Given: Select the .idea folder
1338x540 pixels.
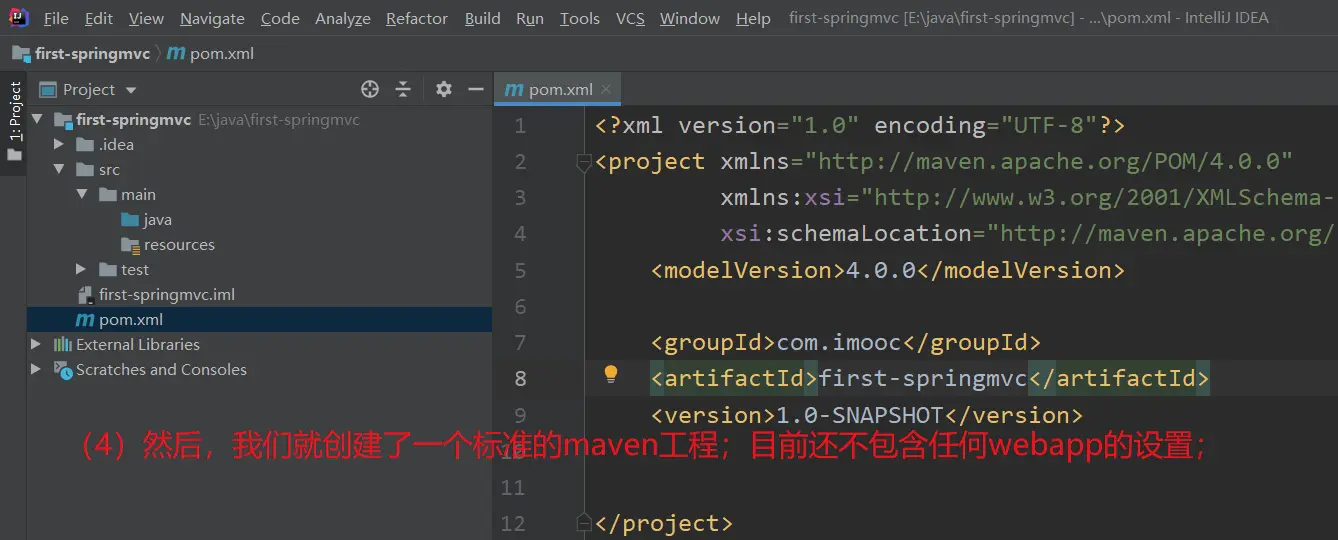Looking at the screenshot, I should pyautogui.click(x=116, y=145).
